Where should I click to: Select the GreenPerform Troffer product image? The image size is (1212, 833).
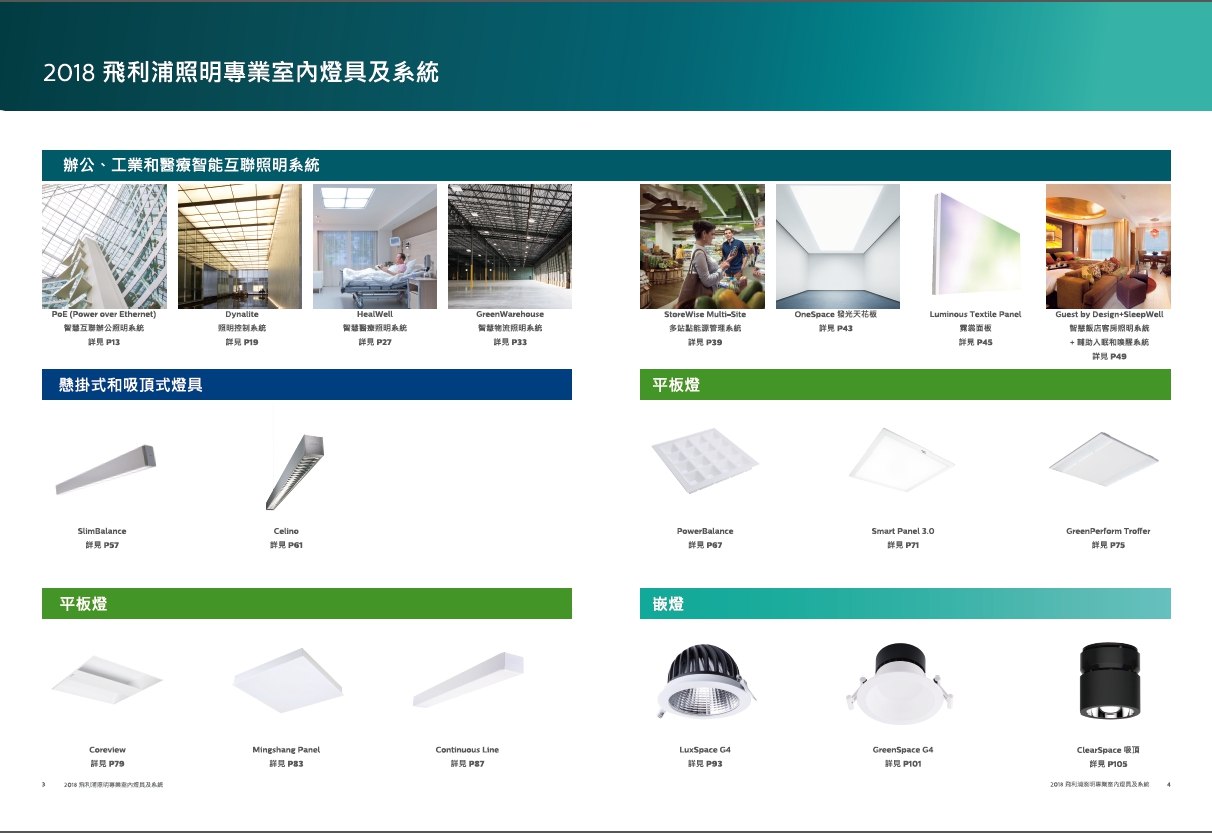tap(1103, 459)
